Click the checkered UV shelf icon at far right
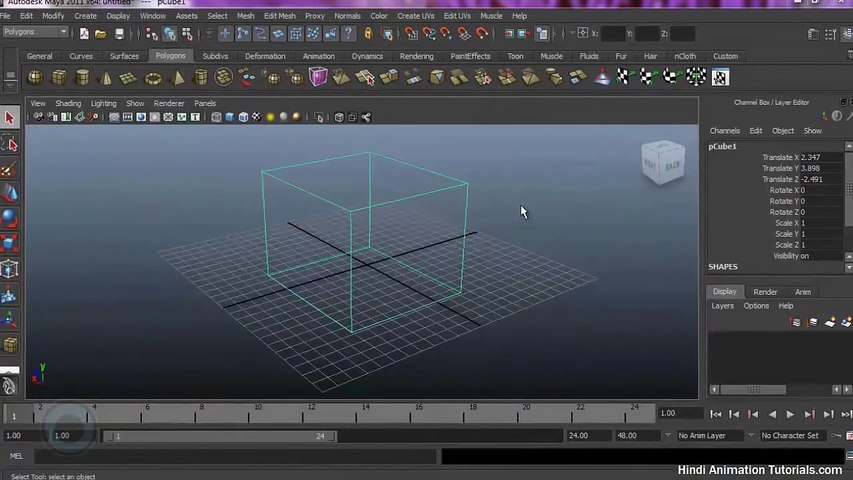Image resolution: width=853 pixels, height=480 pixels. [720, 77]
